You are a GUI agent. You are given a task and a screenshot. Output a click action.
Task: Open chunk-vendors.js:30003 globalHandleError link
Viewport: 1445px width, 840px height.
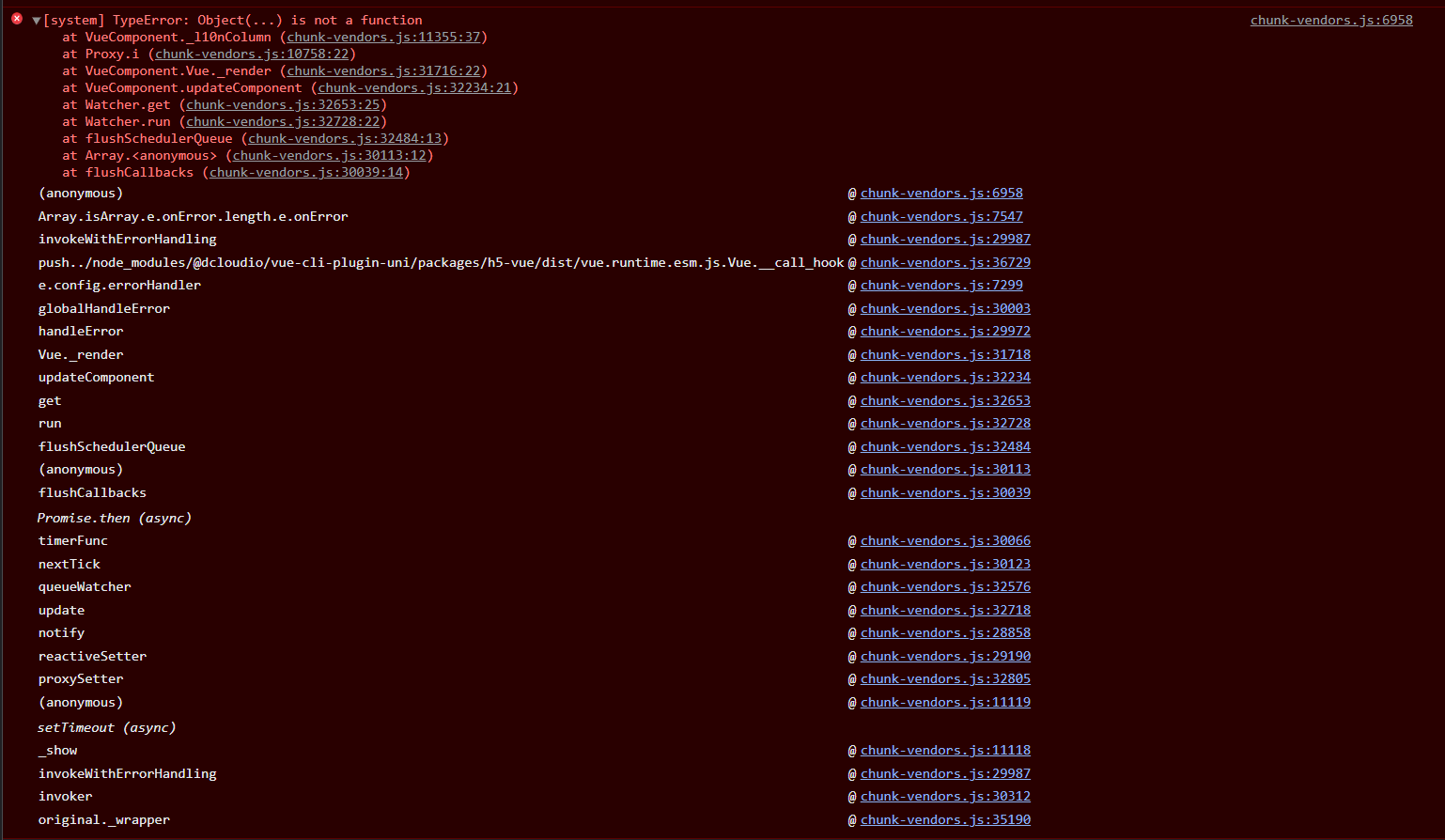(945, 308)
